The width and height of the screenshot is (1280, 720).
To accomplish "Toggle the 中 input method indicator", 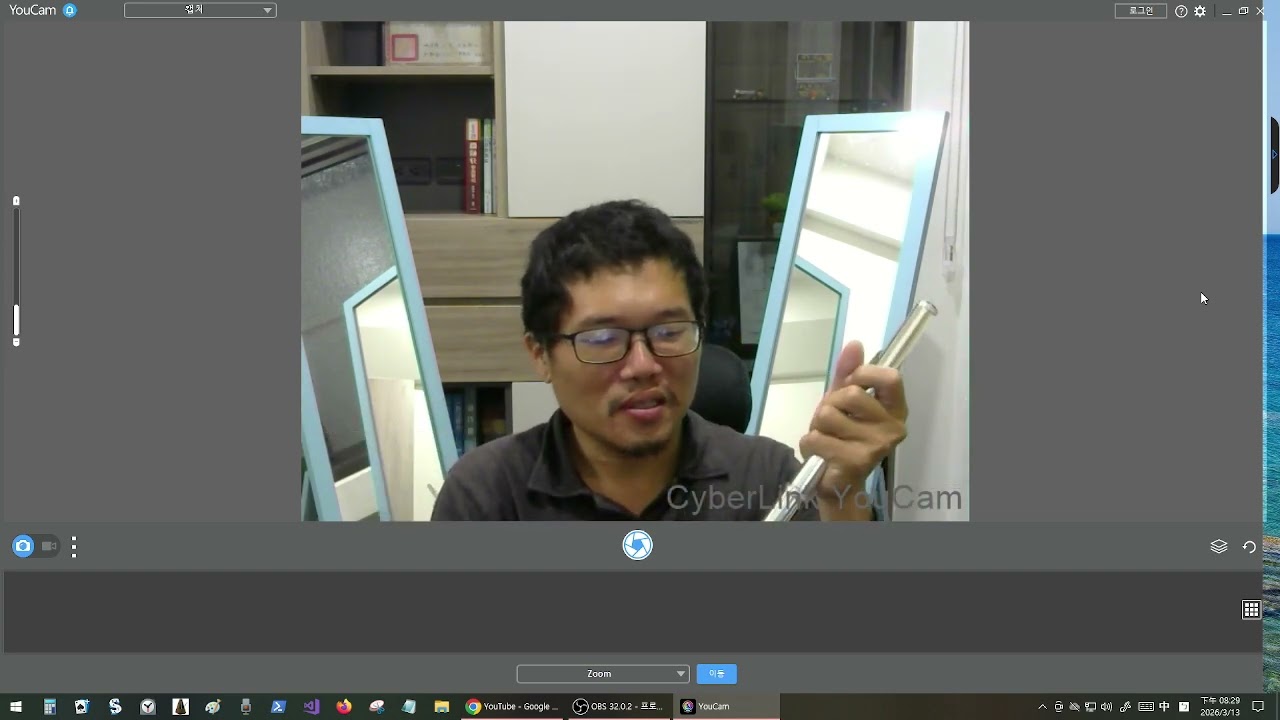I will [1164, 707].
